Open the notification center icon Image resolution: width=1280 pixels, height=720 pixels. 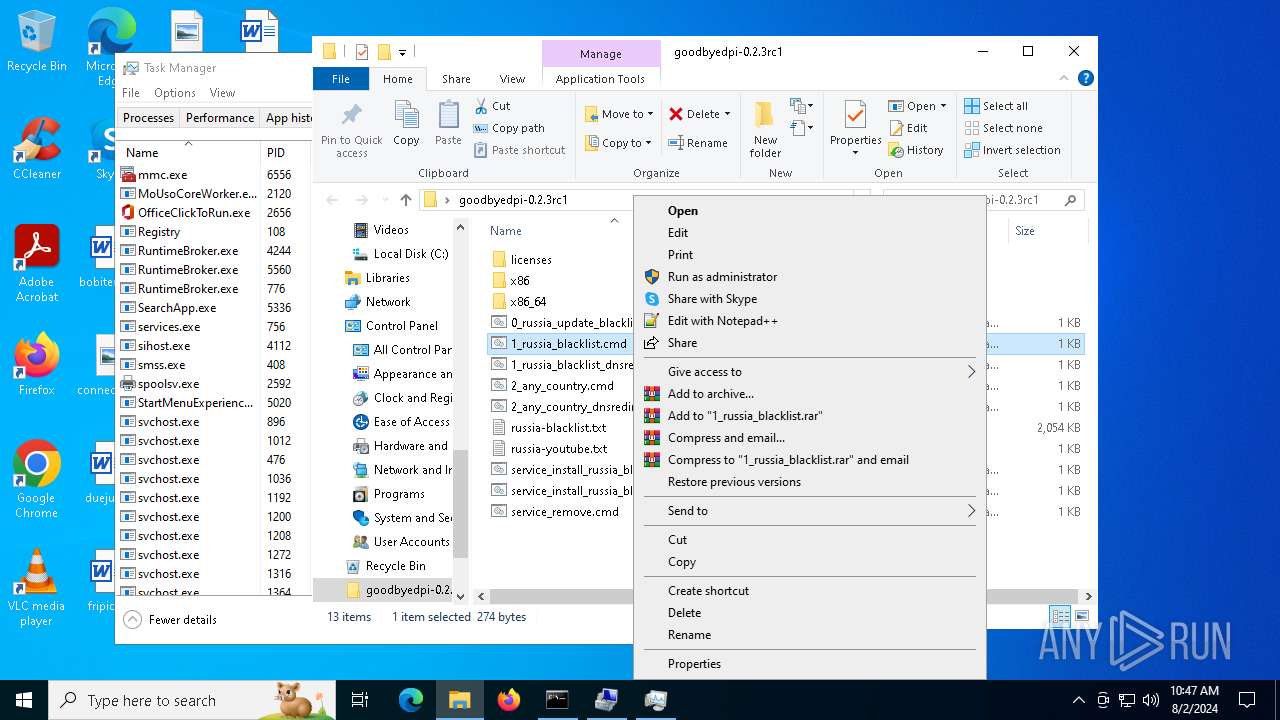pos(1247,700)
